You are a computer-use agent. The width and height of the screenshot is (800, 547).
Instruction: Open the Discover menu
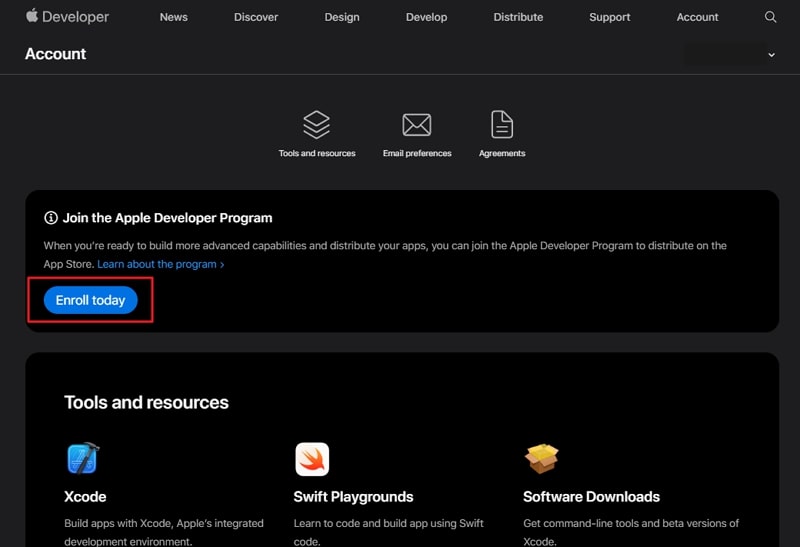pyautogui.click(x=256, y=17)
